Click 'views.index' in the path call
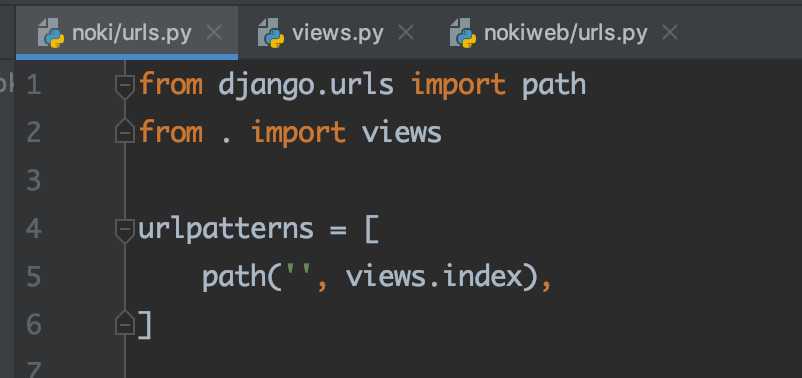 tap(434, 277)
